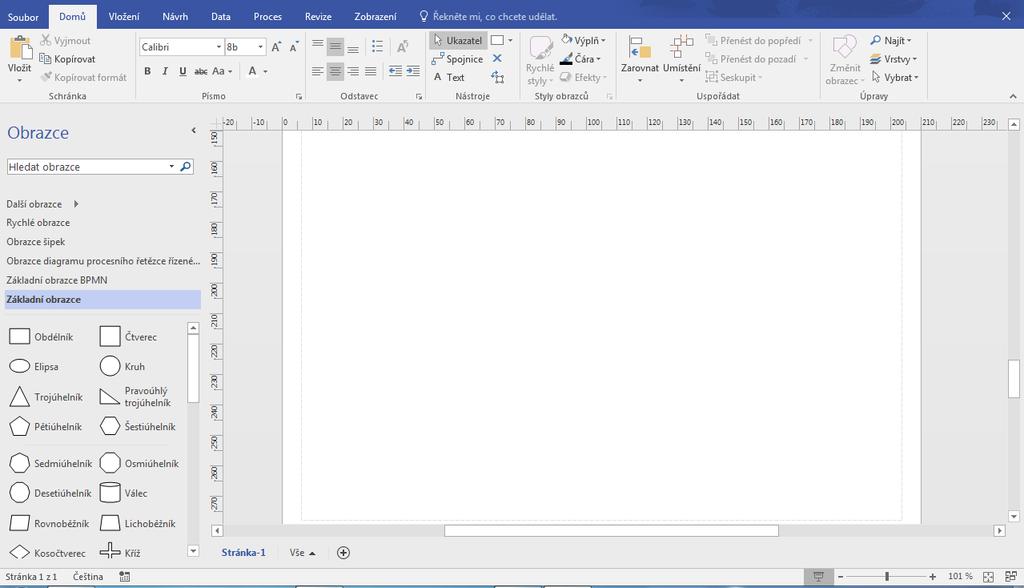Pick the Trojúhelník shape

pyautogui.click(x=46, y=397)
